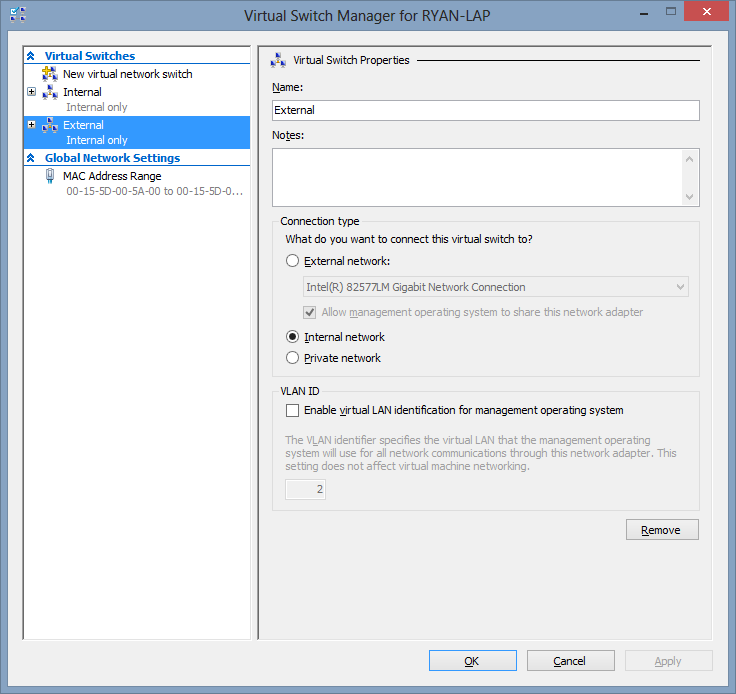Collapse the Virtual Switches section chevron
736x694 pixels.
click(x=31, y=57)
